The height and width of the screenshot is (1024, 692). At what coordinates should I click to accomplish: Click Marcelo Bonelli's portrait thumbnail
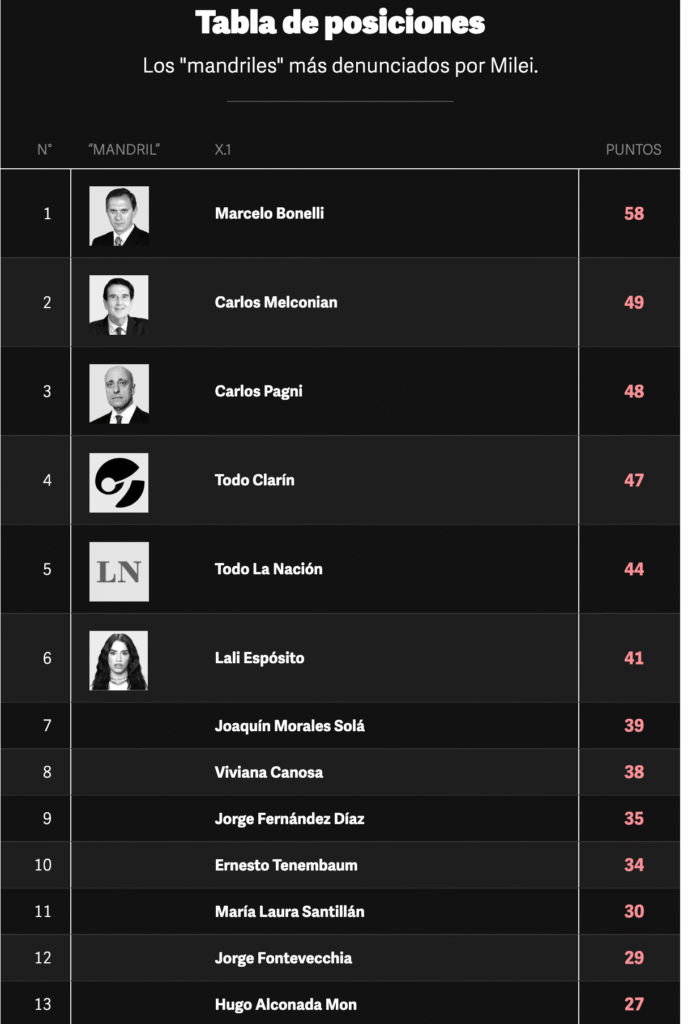(119, 216)
